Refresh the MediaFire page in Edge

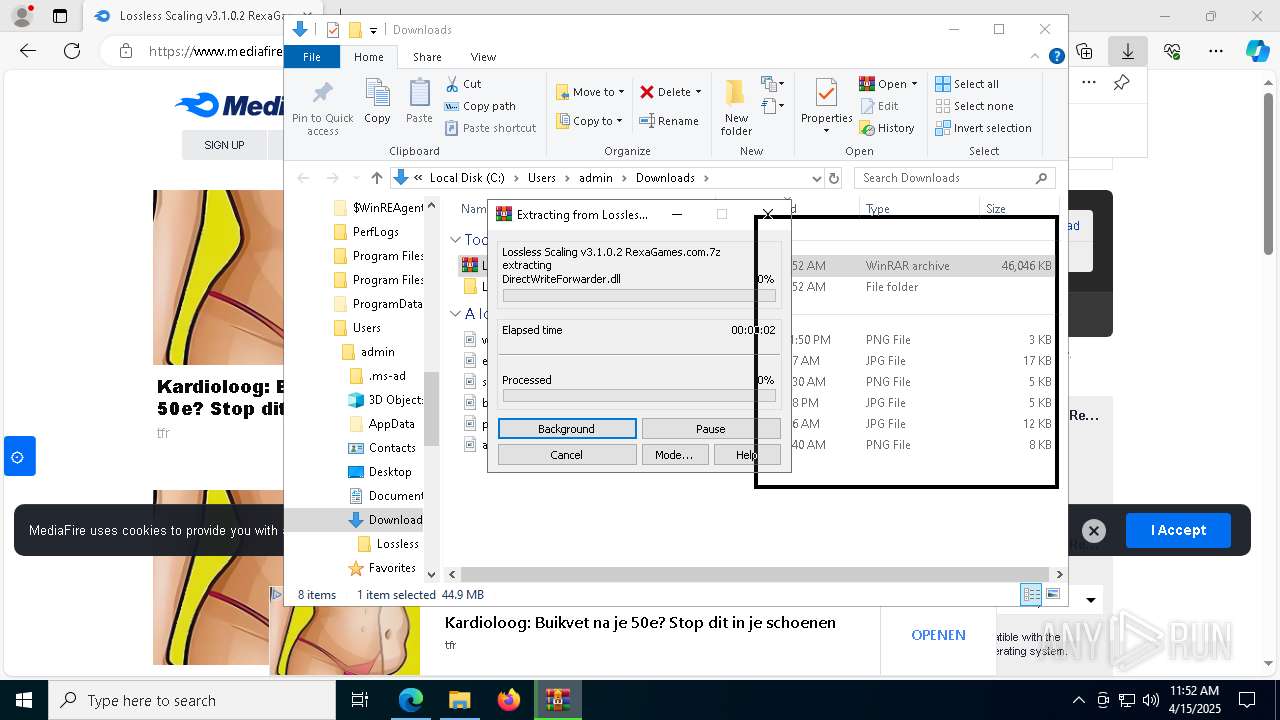tap(72, 51)
